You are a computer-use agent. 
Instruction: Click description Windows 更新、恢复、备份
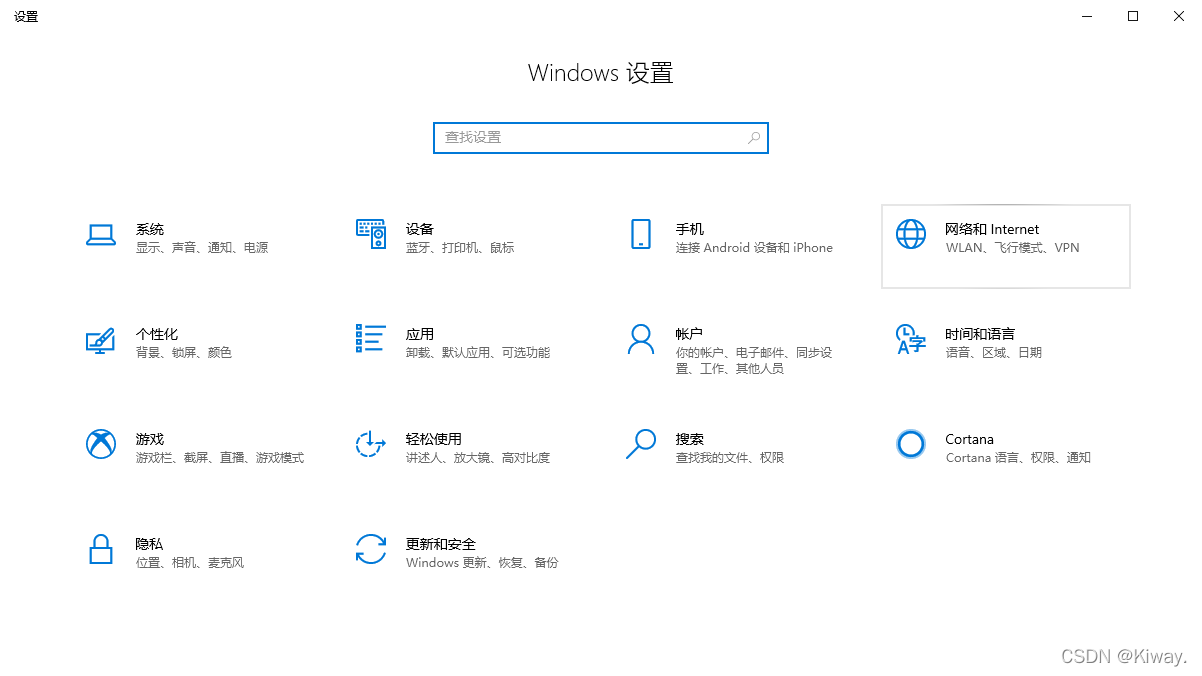(482, 563)
